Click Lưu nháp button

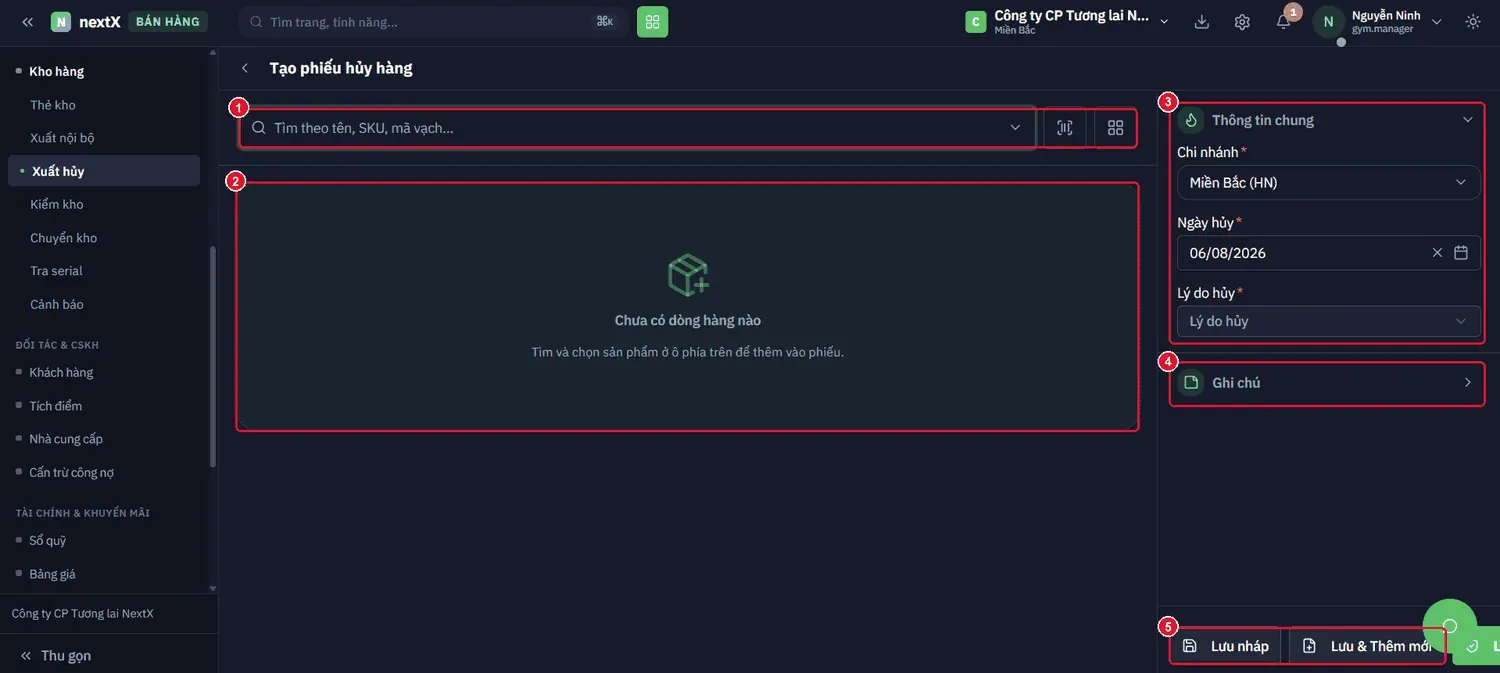(1226, 646)
